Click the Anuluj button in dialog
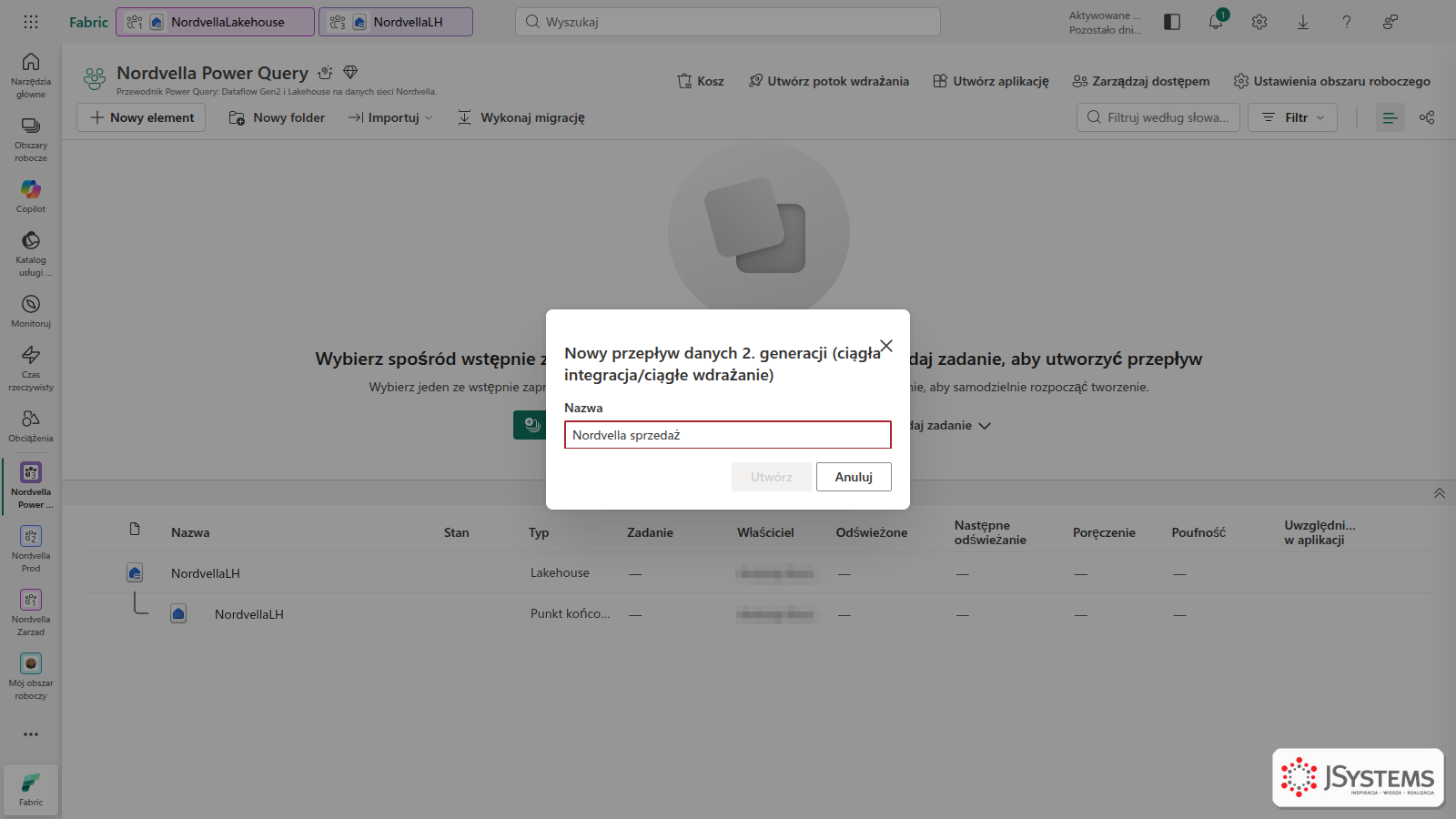Image resolution: width=1456 pixels, height=819 pixels. pyautogui.click(x=854, y=477)
